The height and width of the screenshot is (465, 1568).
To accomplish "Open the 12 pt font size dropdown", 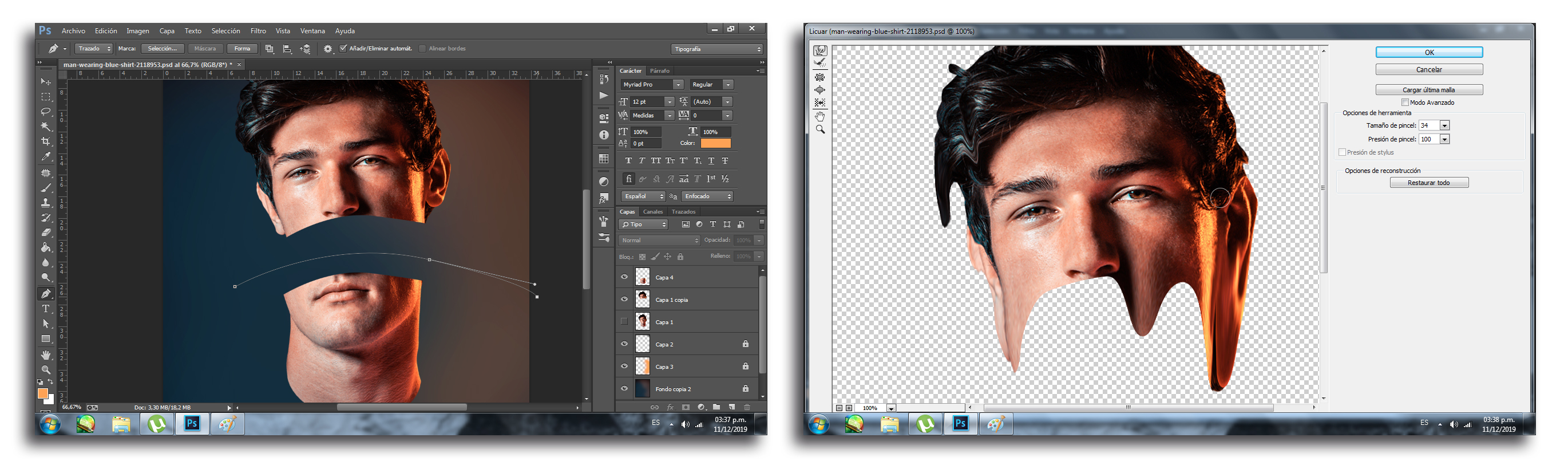I will click(670, 102).
